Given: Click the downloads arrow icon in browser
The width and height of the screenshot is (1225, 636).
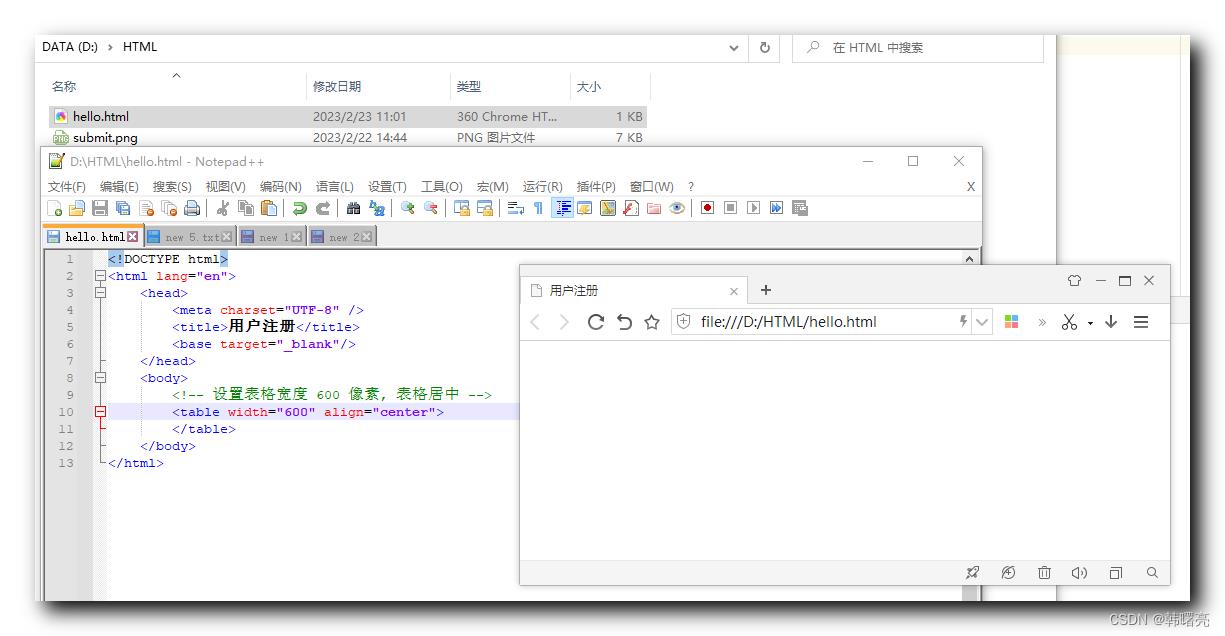Looking at the screenshot, I should click(1111, 322).
